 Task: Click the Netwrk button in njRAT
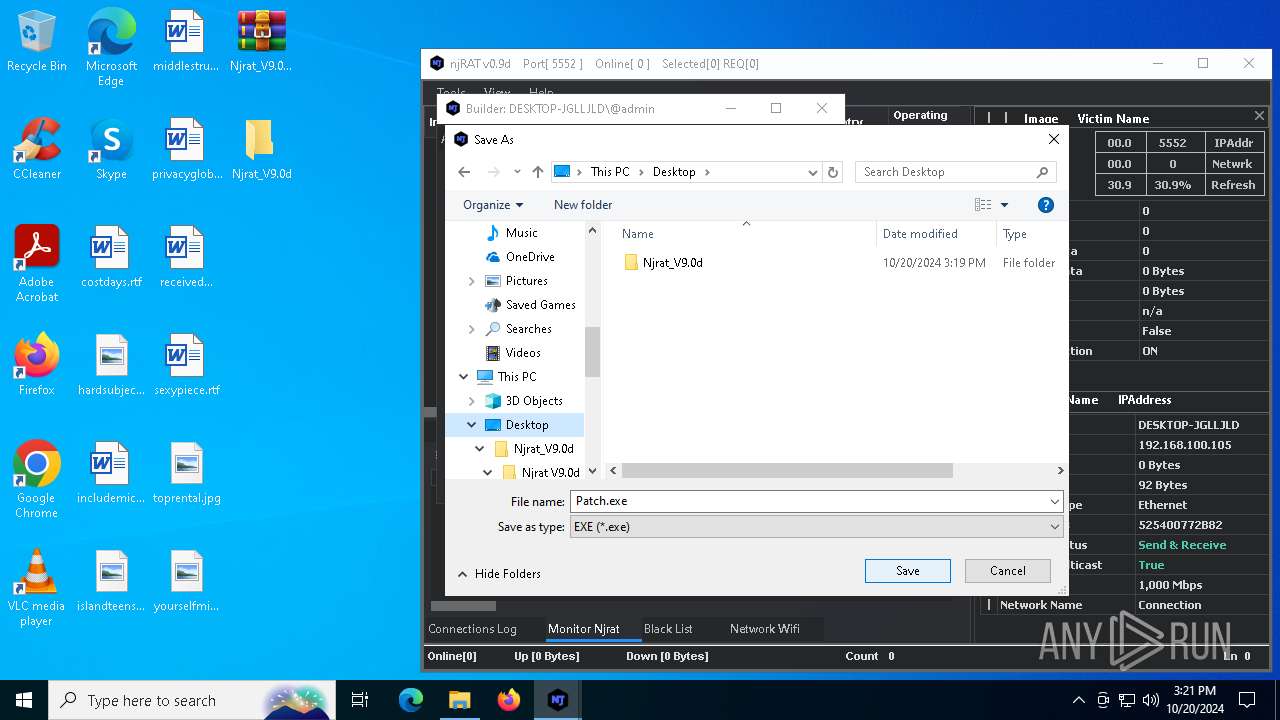tap(1233, 164)
